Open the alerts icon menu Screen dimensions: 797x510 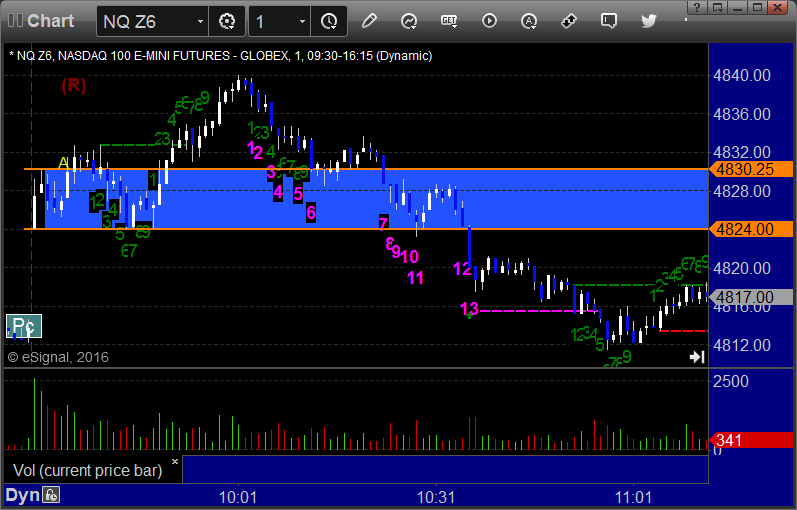529,21
